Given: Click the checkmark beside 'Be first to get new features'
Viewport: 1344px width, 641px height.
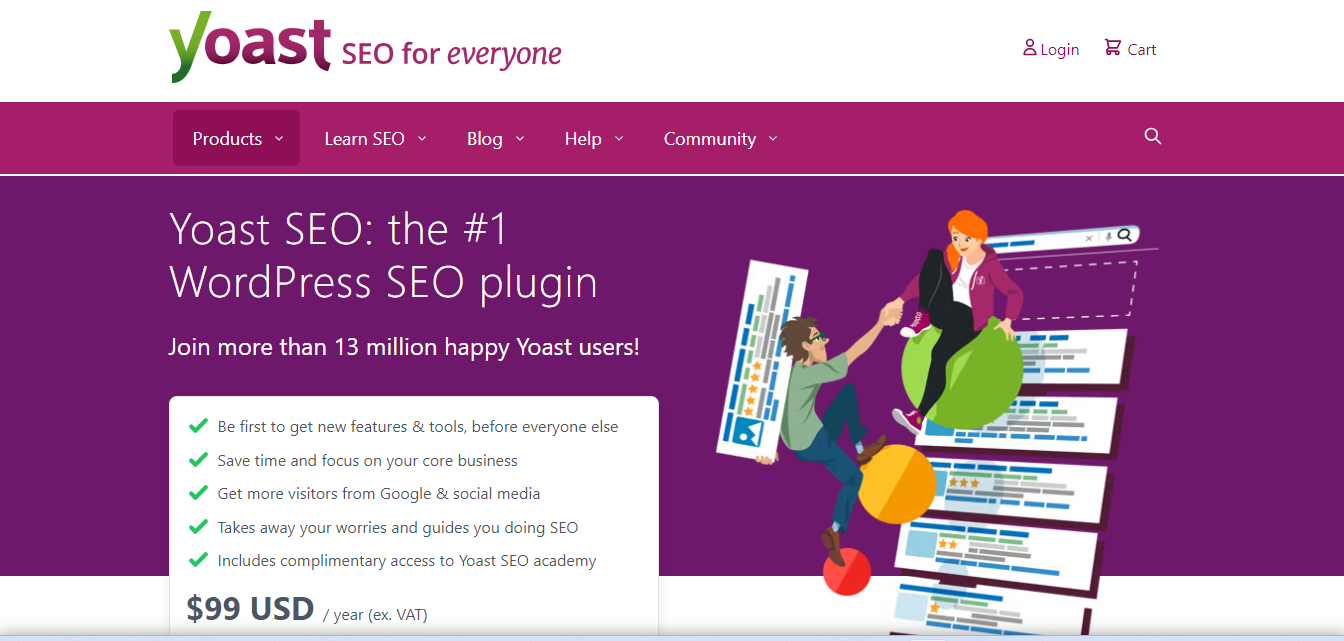Looking at the screenshot, I should [x=198, y=426].
